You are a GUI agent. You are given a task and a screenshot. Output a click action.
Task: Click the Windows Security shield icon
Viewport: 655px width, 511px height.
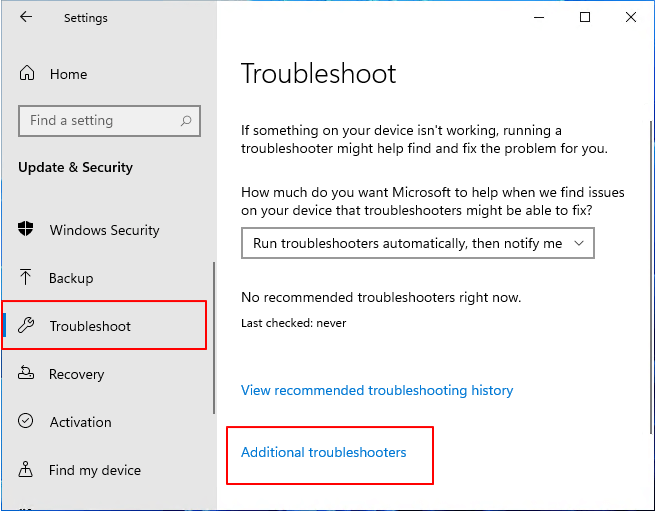pyautogui.click(x=27, y=230)
